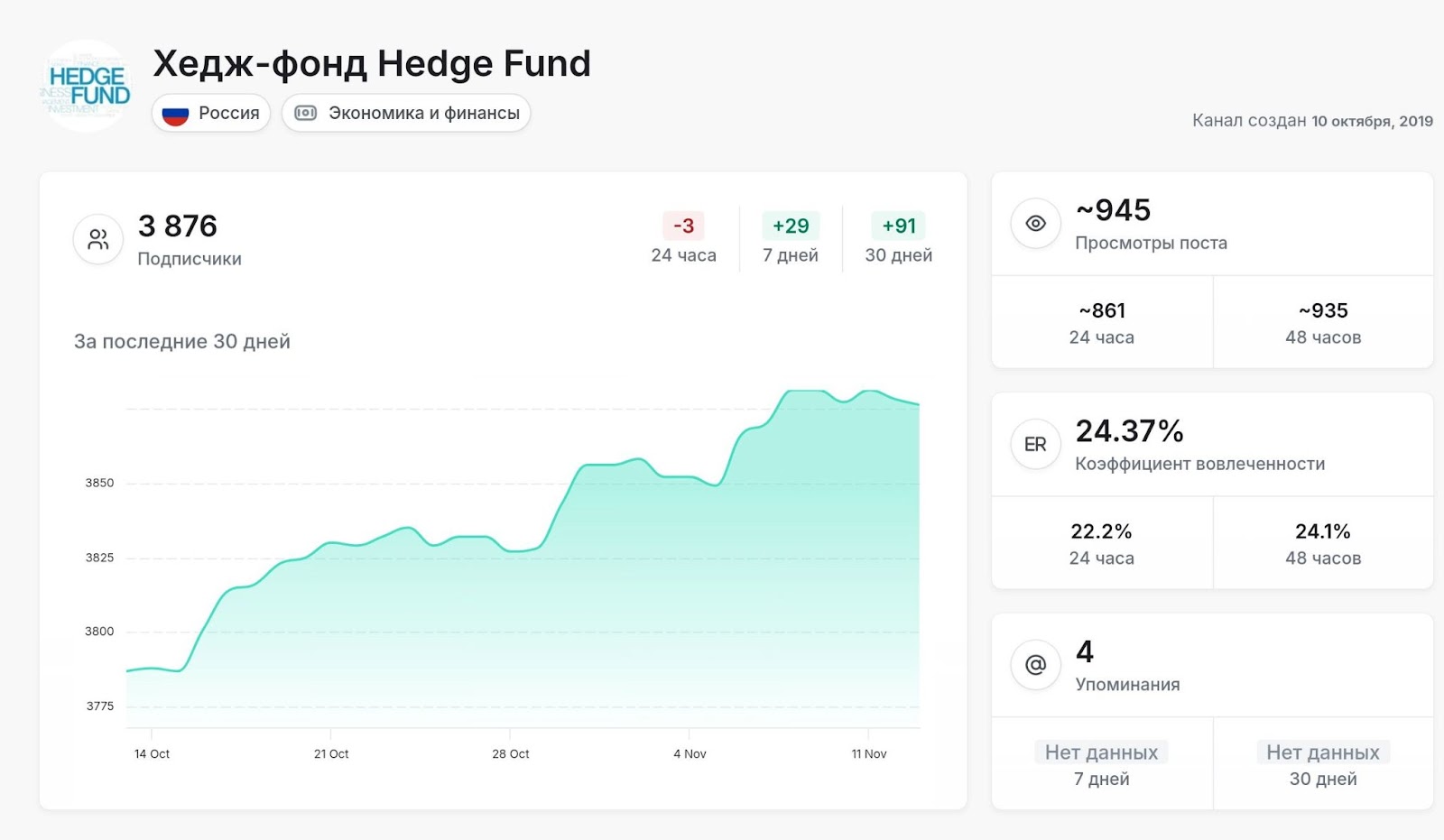Click the post views eye icon

pos(1035,224)
